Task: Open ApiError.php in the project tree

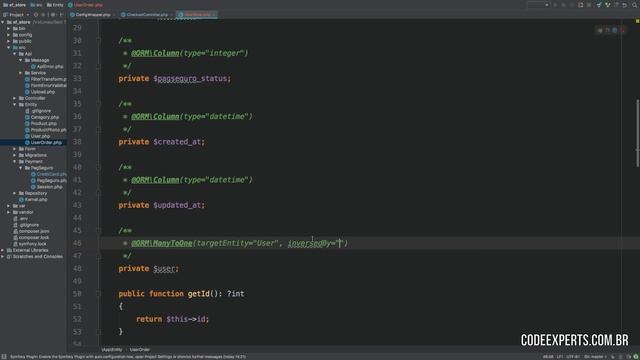Action: pyautogui.click(x=47, y=67)
